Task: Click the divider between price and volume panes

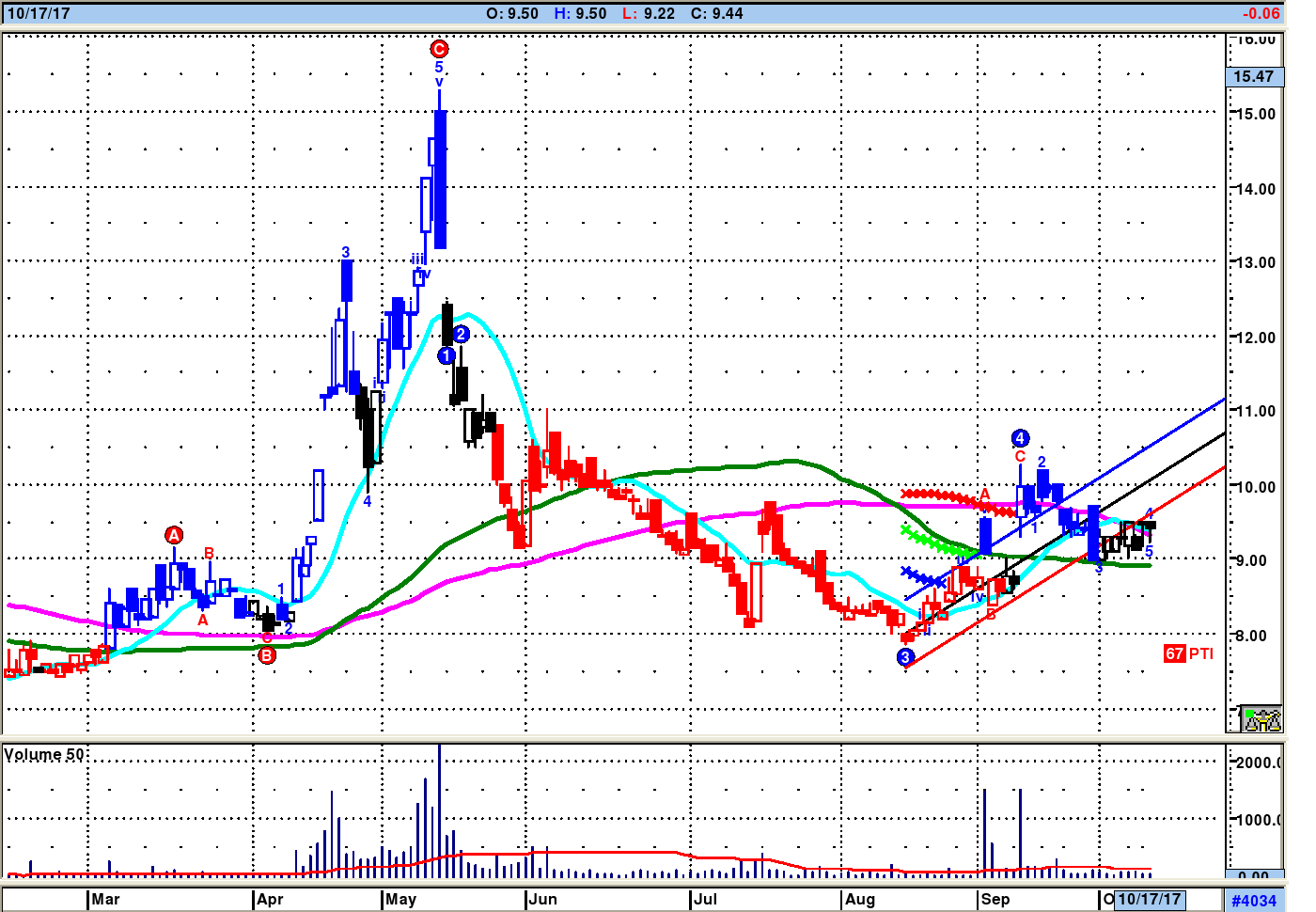Action: coord(611,738)
